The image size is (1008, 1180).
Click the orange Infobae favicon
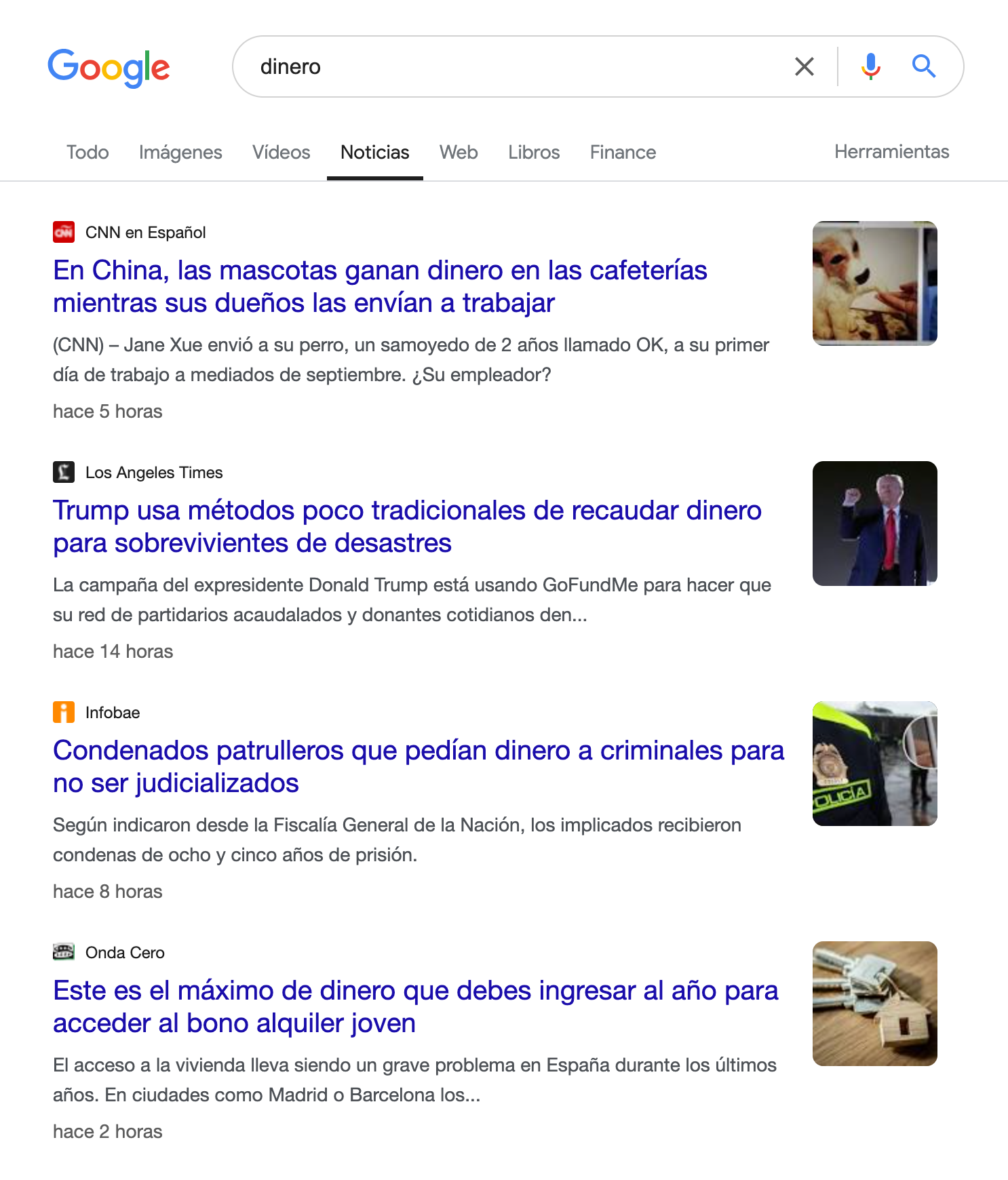tap(64, 712)
